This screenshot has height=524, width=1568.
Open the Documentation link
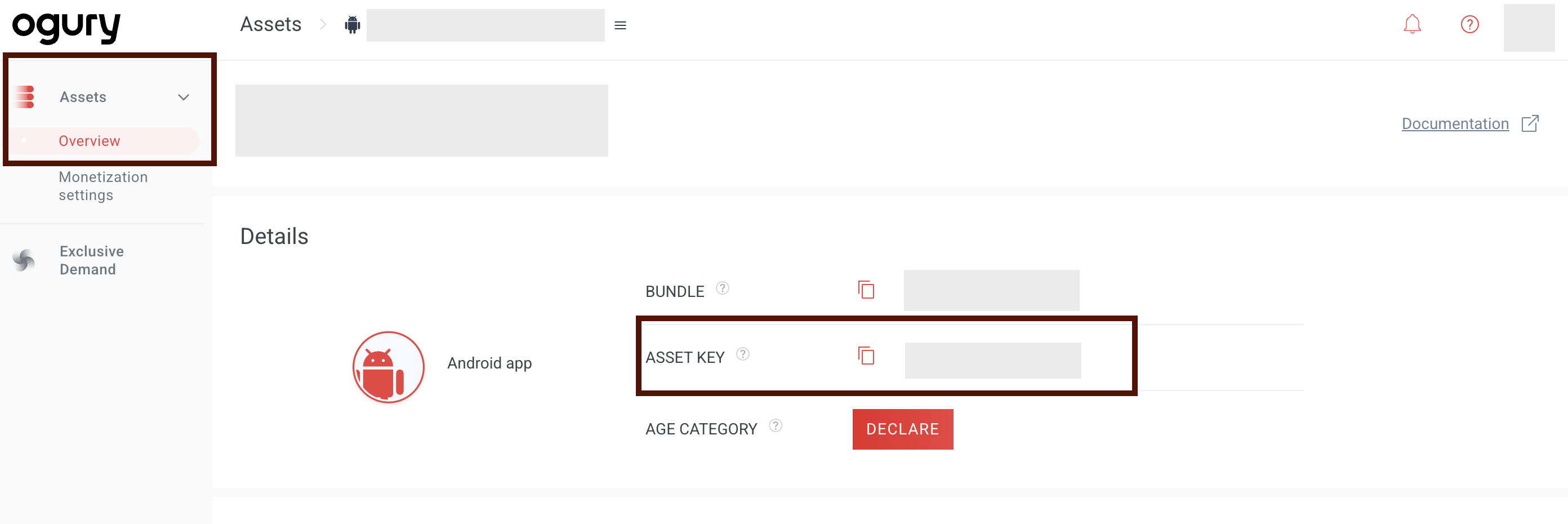click(x=1455, y=123)
